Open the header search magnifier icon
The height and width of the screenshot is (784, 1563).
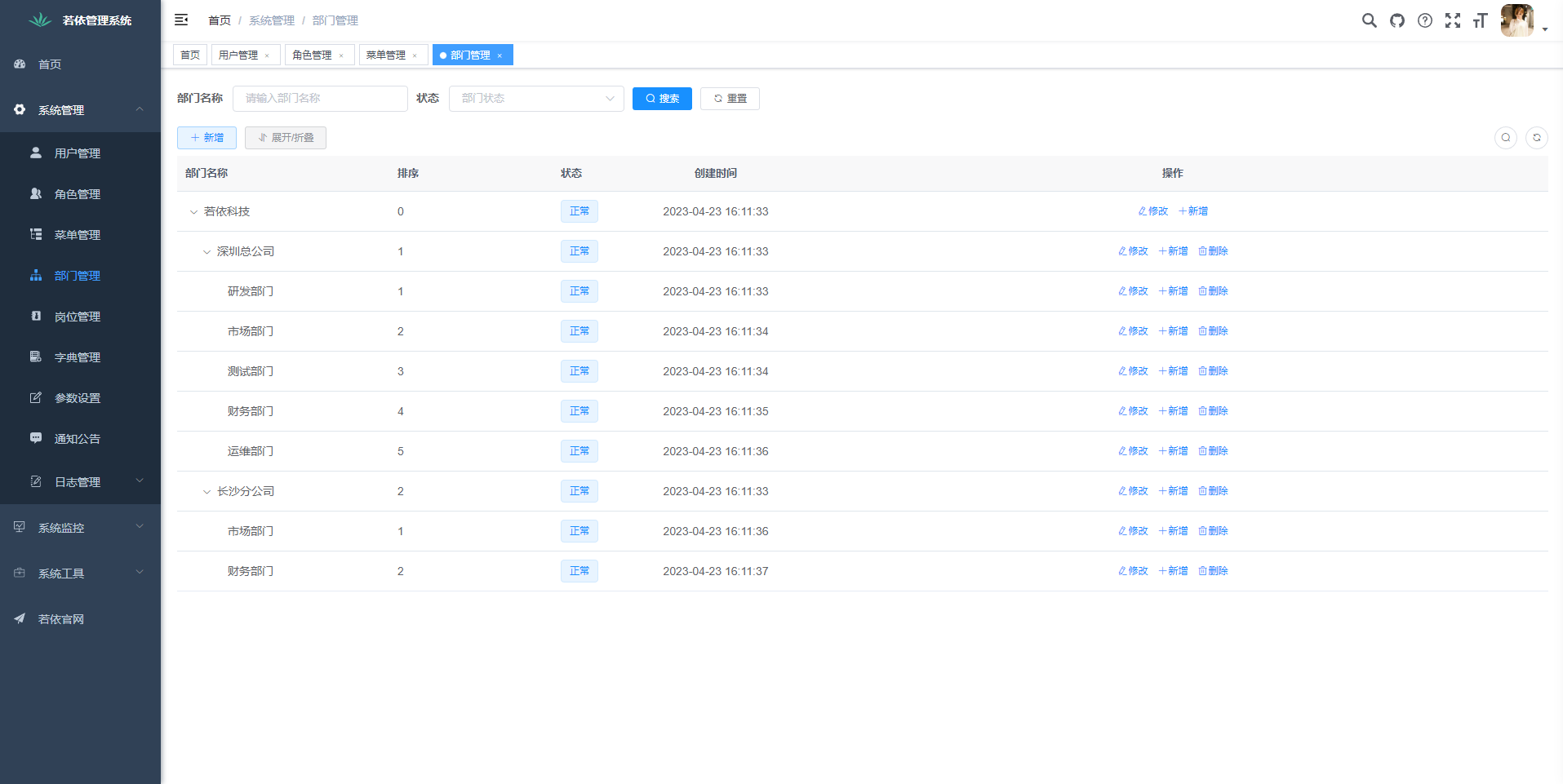click(x=1369, y=20)
